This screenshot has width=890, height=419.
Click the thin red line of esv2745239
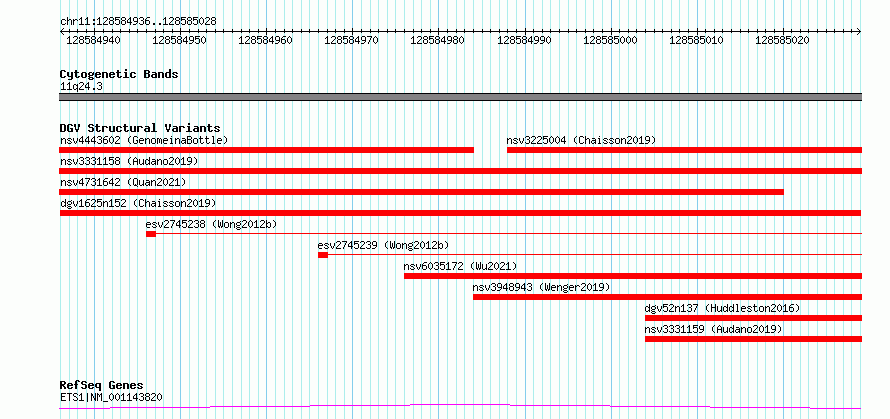tap(595, 254)
